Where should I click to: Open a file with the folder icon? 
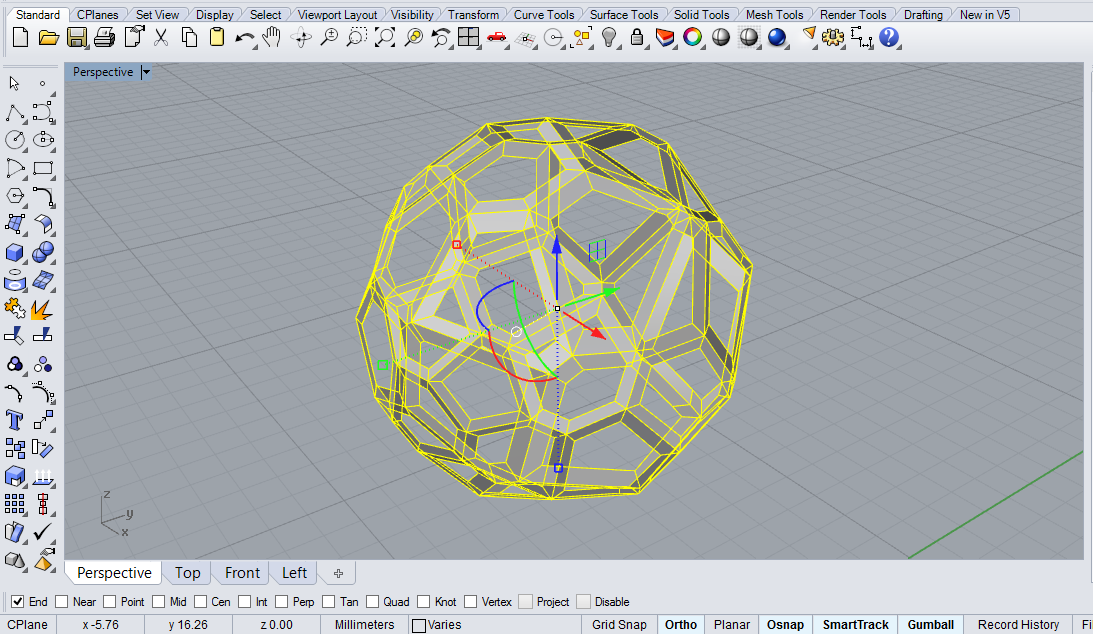tap(48, 37)
